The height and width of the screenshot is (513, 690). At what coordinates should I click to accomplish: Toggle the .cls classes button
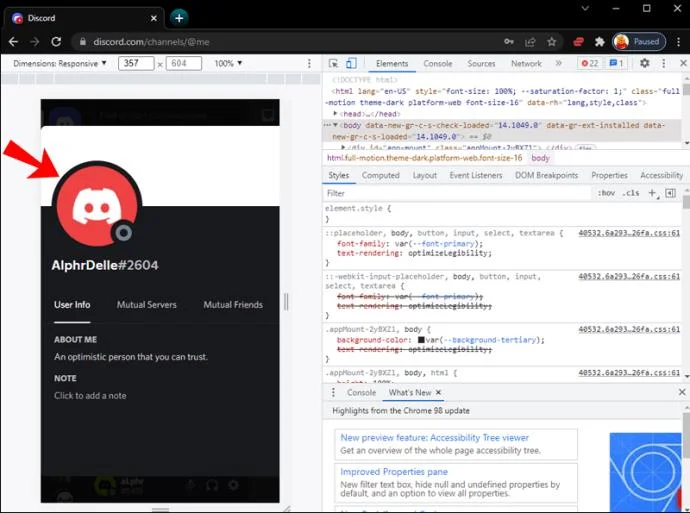[x=631, y=193]
